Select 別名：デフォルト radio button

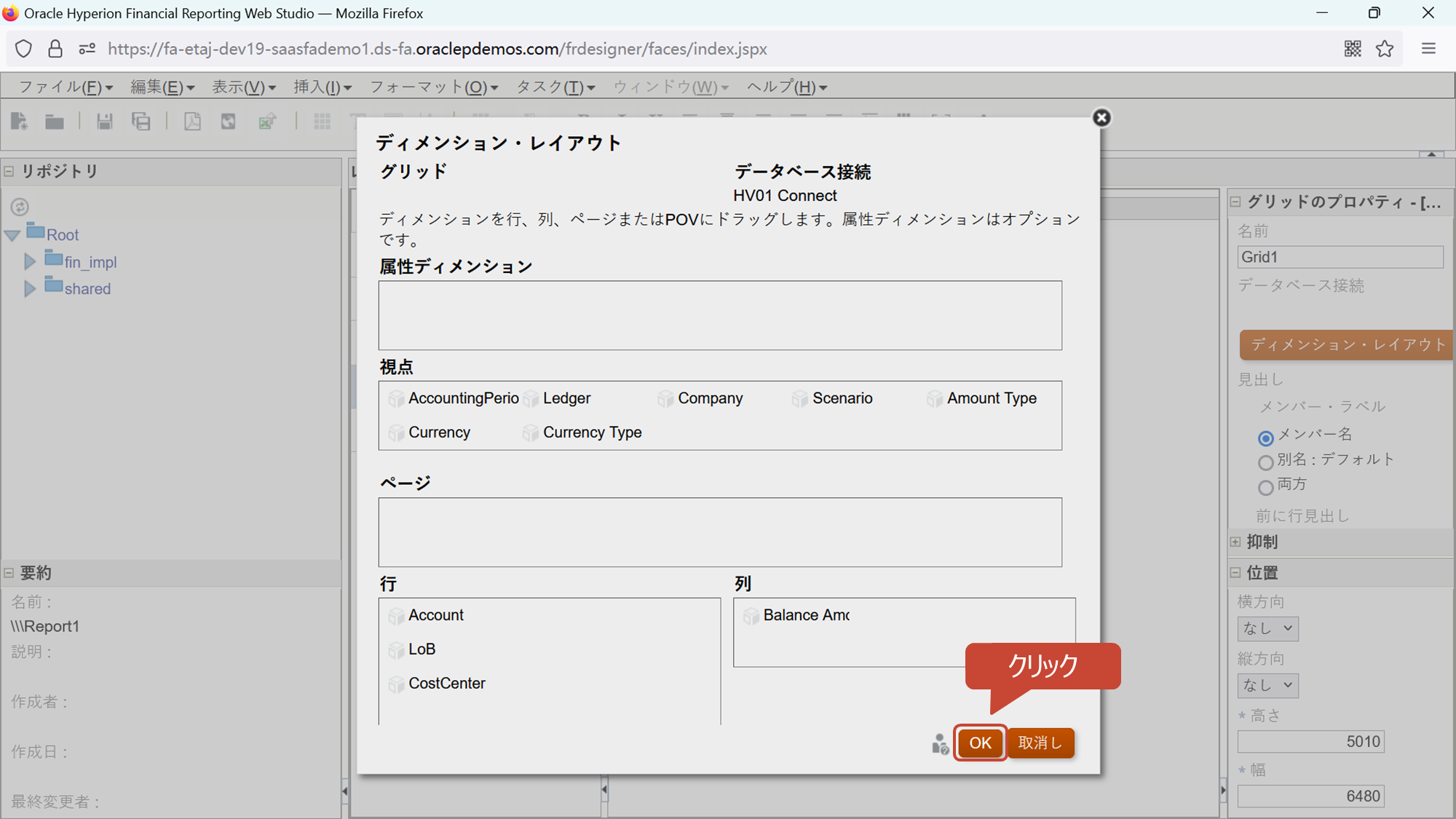click(x=1265, y=462)
